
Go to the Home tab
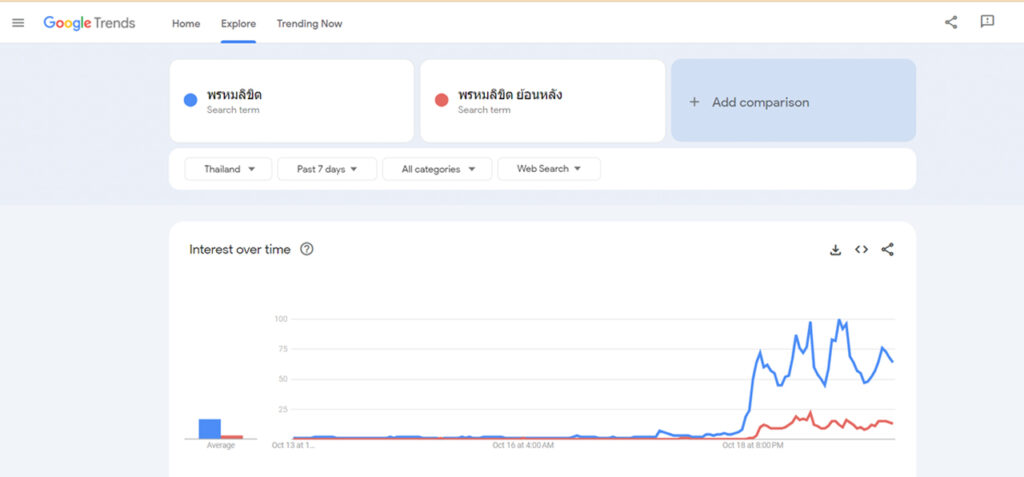pyautogui.click(x=186, y=24)
